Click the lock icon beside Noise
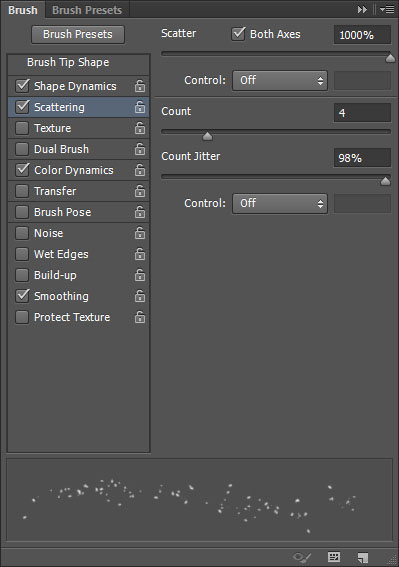The image size is (399, 567). point(140,233)
